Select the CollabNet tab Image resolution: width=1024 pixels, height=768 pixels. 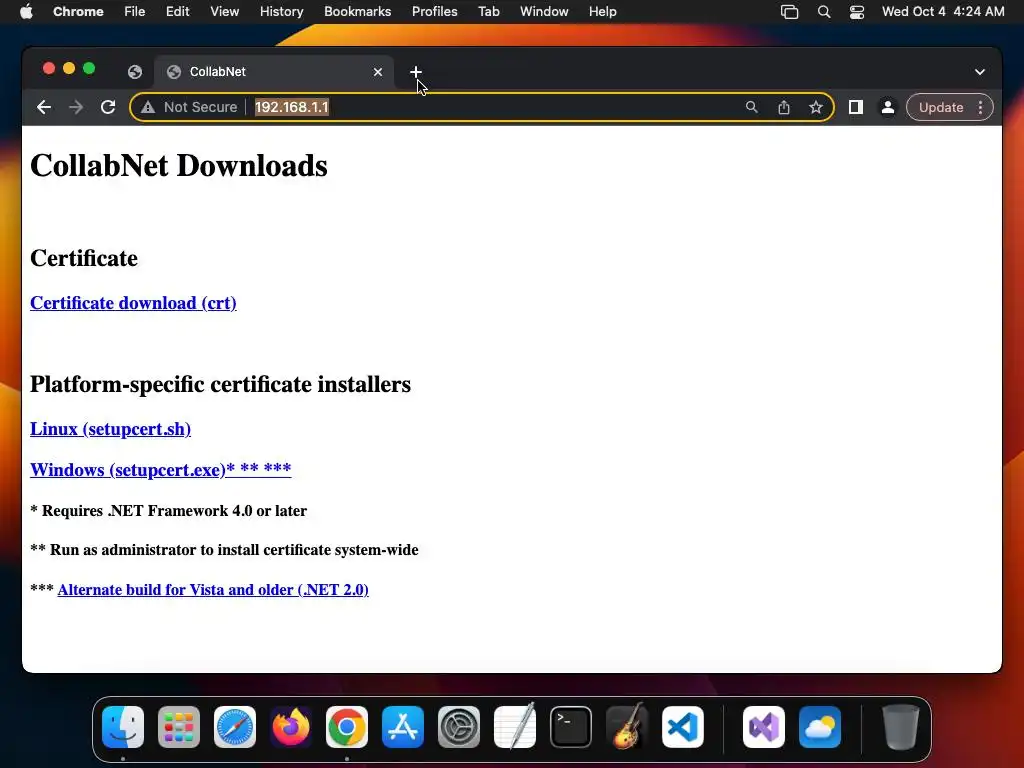coord(274,72)
